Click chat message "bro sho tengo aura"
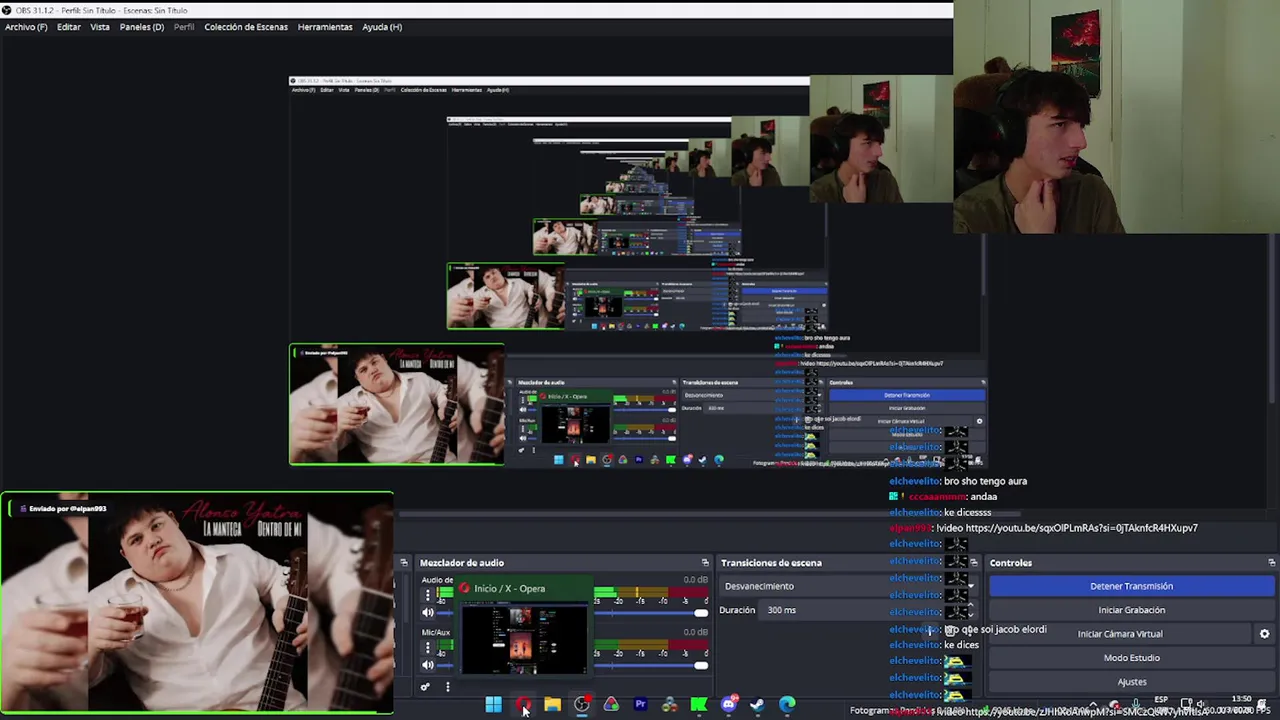 click(985, 481)
